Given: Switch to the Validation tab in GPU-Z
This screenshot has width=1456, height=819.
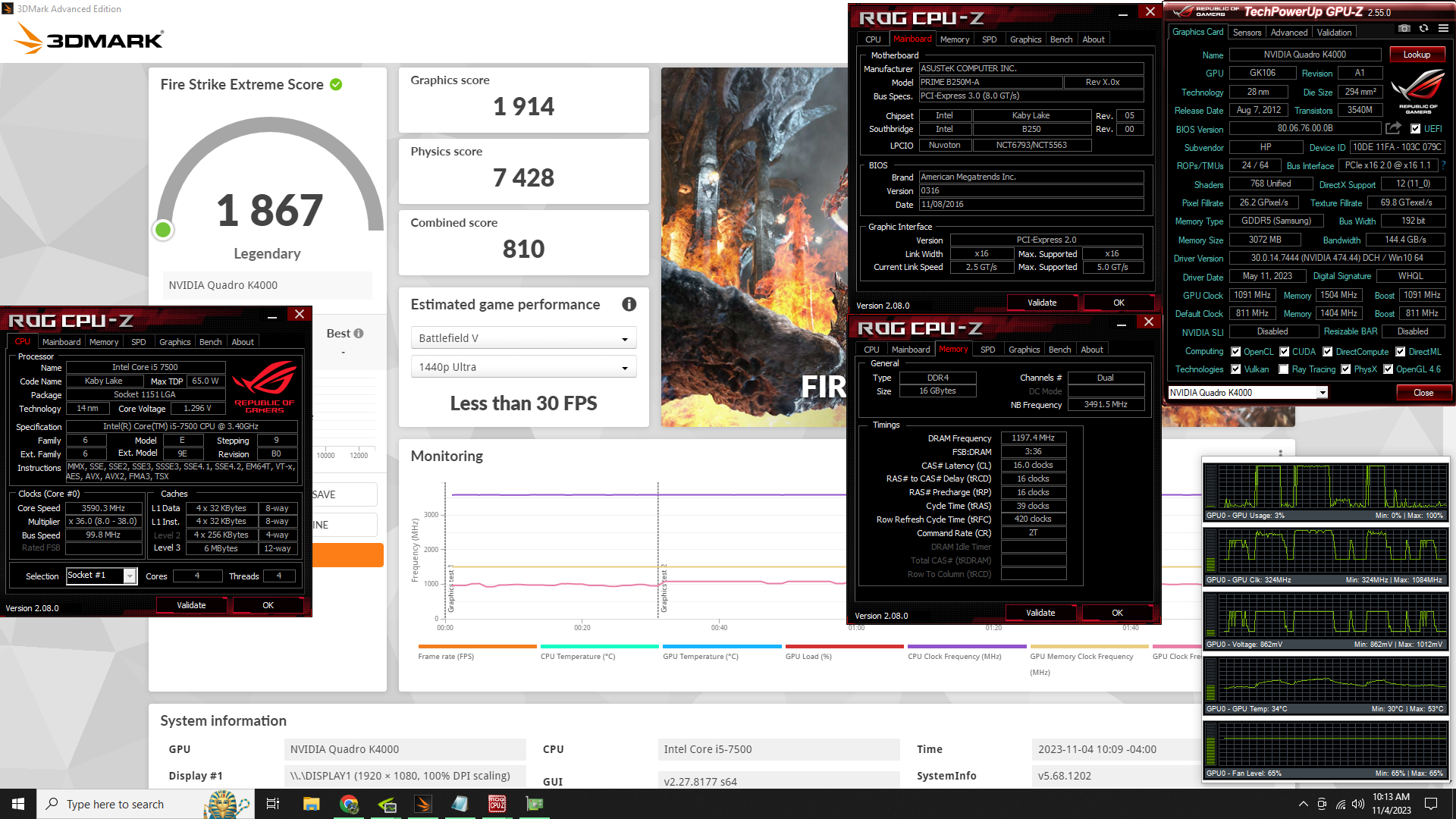Looking at the screenshot, I should point(1334,33).
